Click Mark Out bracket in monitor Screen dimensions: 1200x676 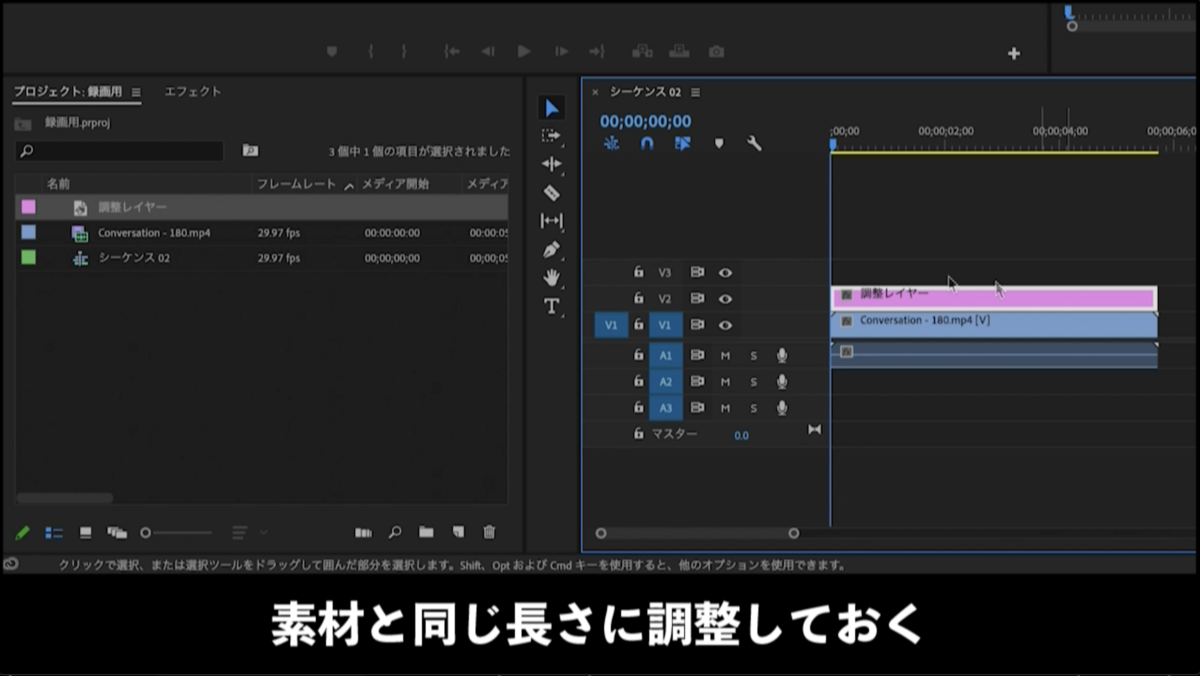coord(404,52)
